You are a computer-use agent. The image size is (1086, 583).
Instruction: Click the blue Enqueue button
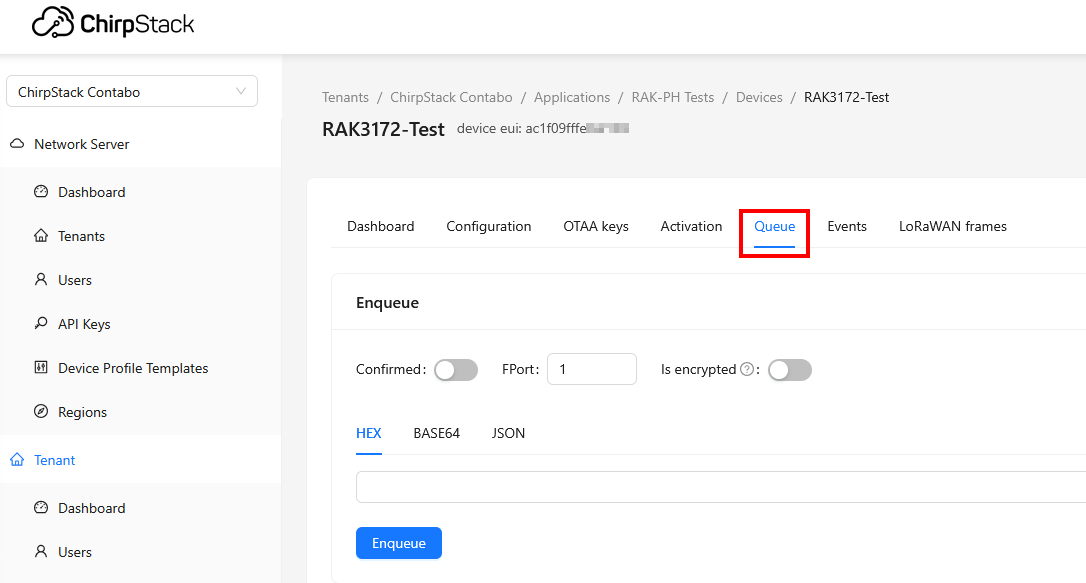coord(399,543)
